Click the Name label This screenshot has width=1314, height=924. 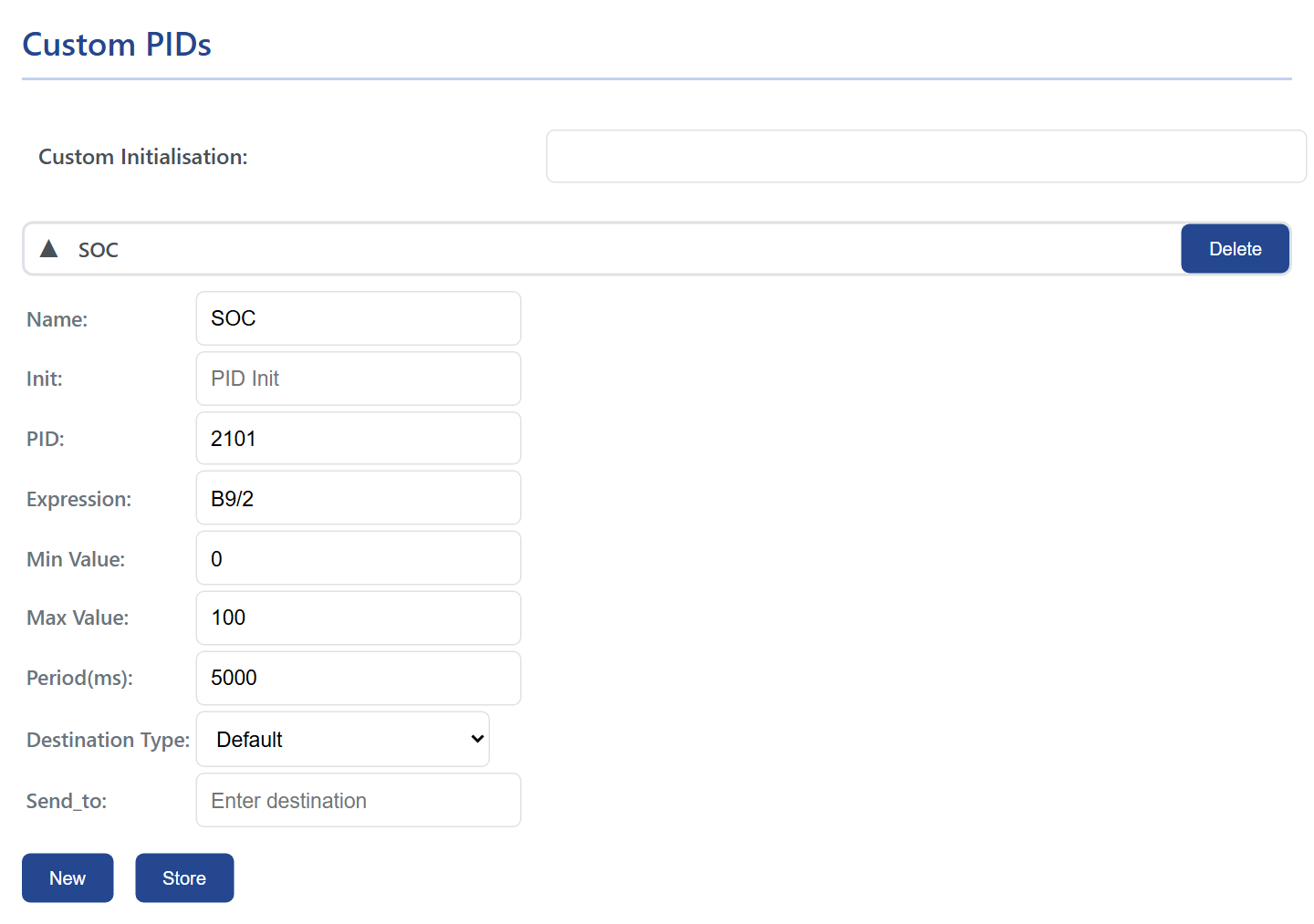[57, 319]
